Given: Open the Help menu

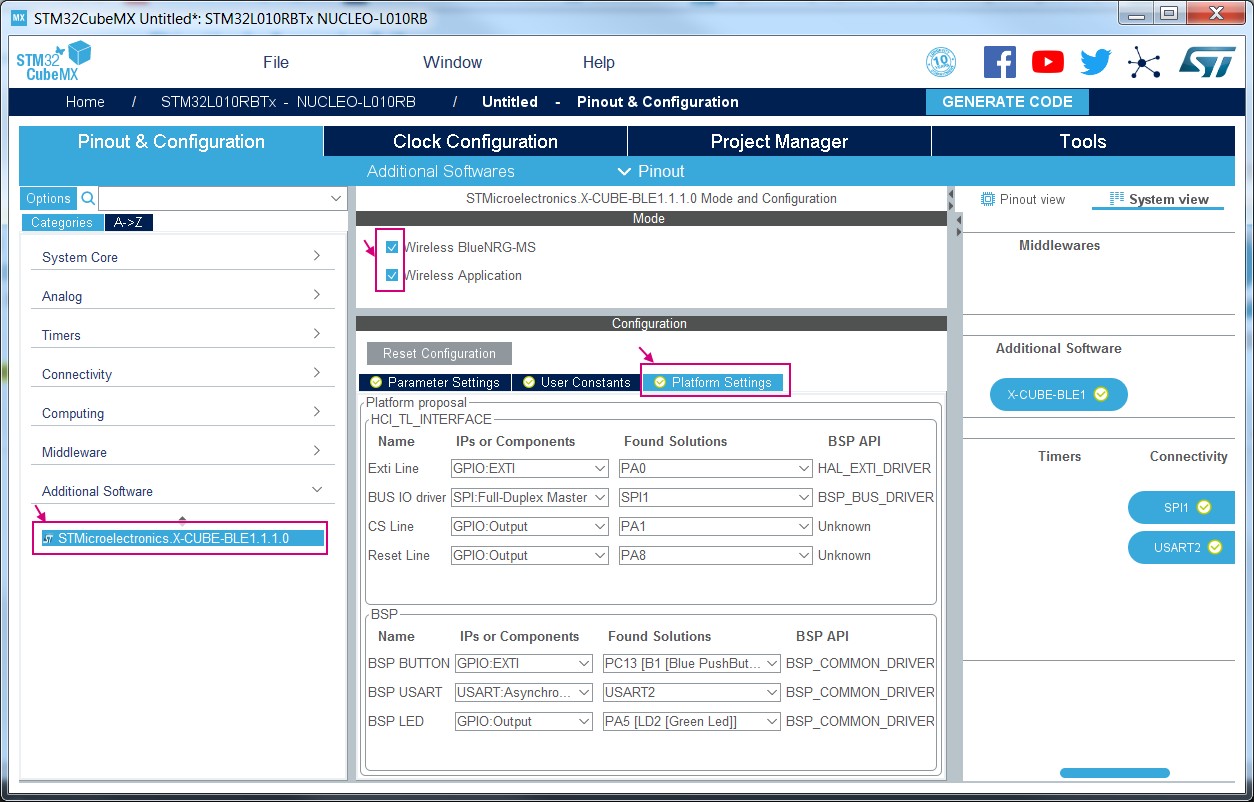Looking at the screenshot, I should click(x=598, y=62).
